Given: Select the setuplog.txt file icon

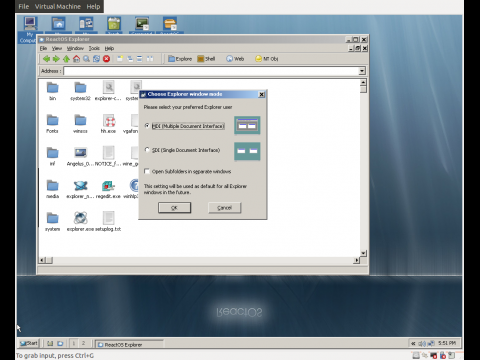Looking at the screenshot, I should 108,218.
